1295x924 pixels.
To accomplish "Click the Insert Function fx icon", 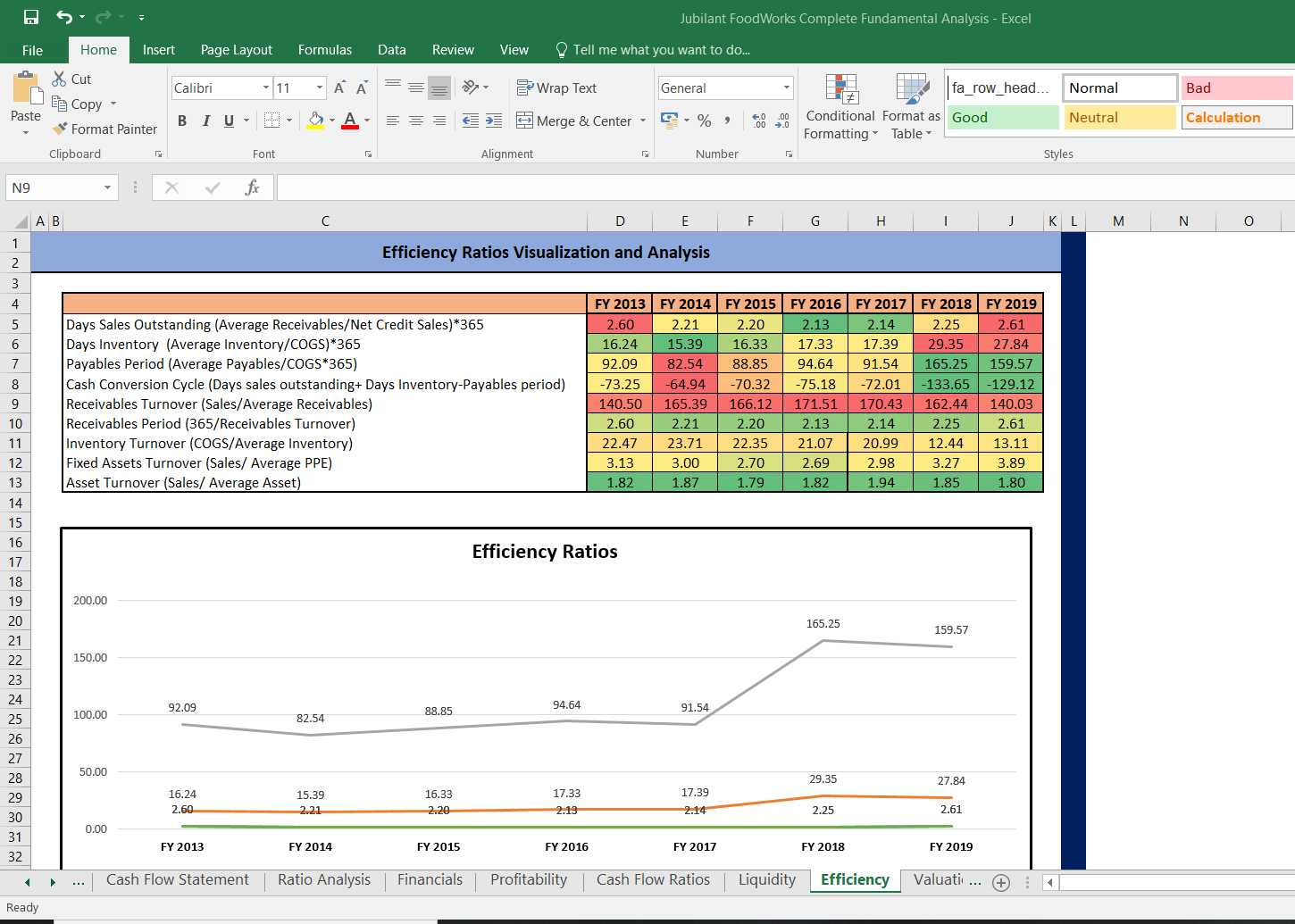I will tap(253, 187).
